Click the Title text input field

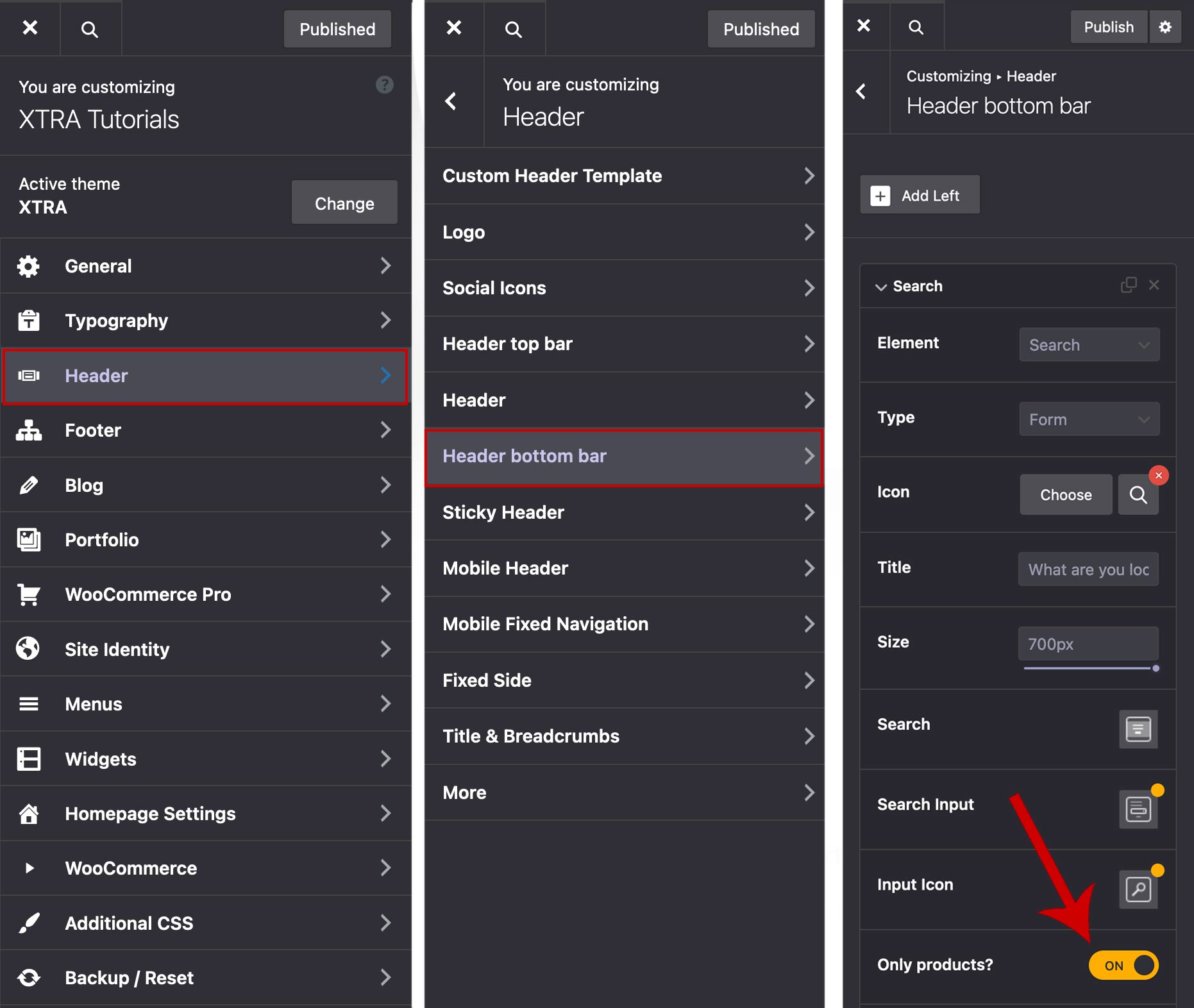[x=1088, y=569]
